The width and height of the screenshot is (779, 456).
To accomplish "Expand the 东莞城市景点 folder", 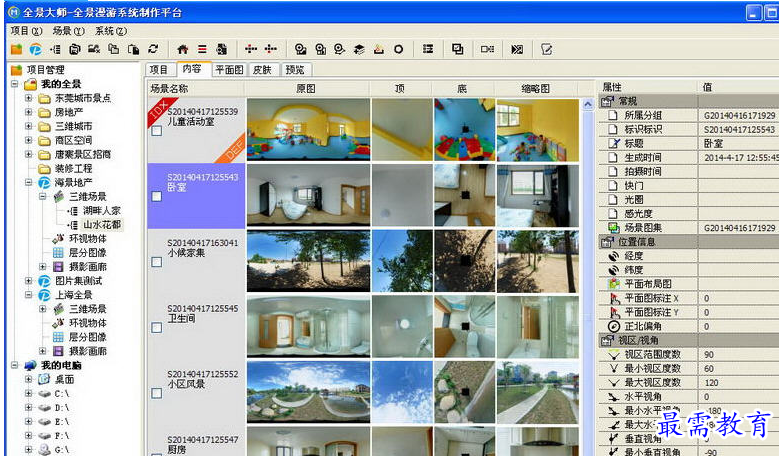I will 29,98.
